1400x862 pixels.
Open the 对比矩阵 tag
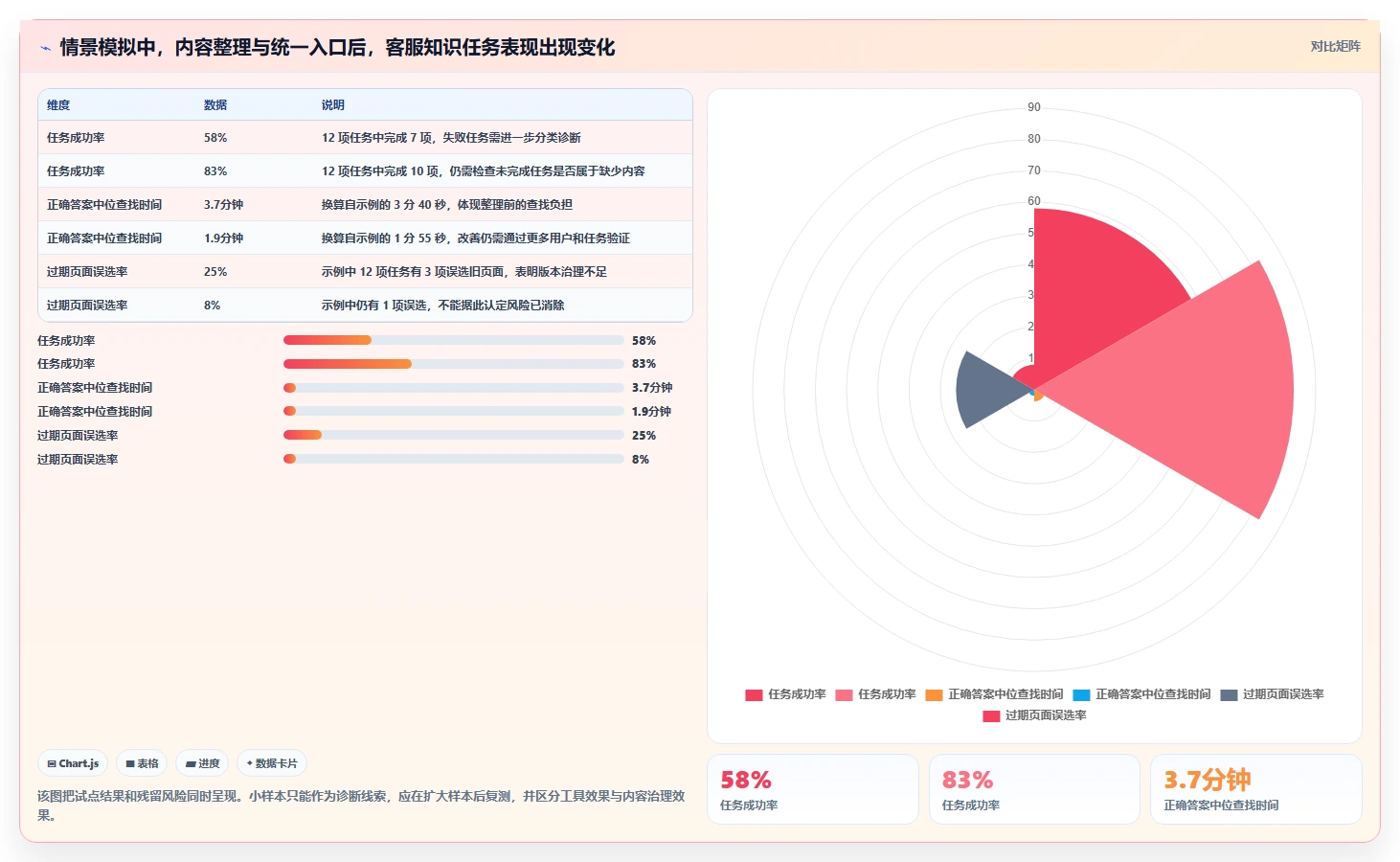1335,46
